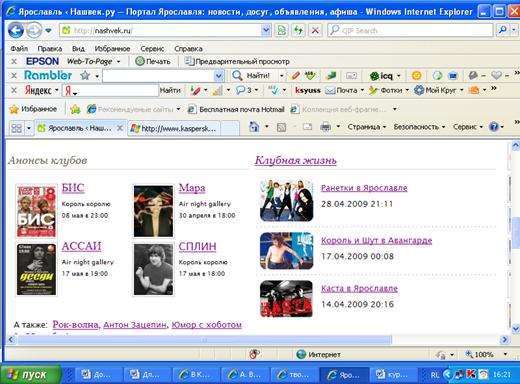Click the smiley face icon in Rambler toolbar
The image size is (520, 384).
(x=416, y=76)
